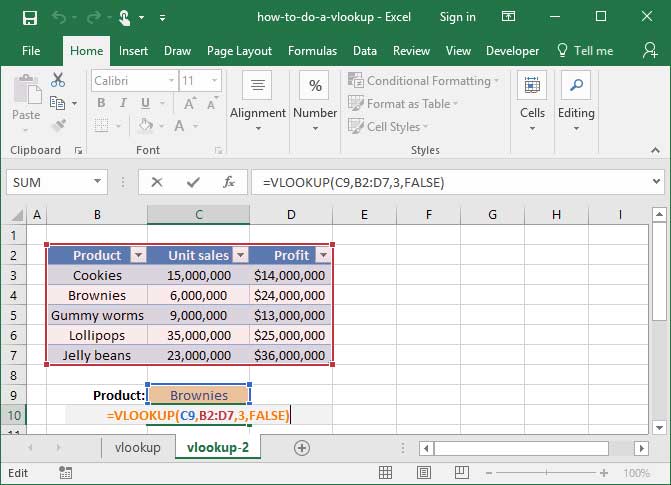Open Conditional Formatting menu

coord(424,80)
